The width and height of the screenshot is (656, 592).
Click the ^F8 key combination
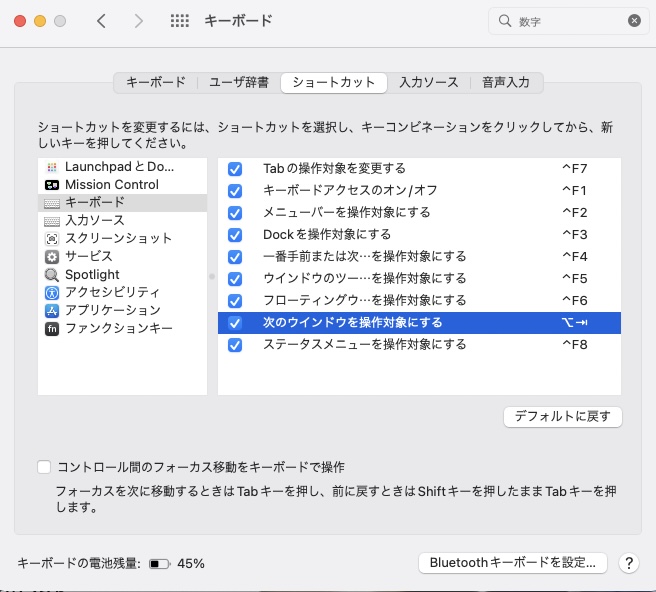tap(574, 345)
